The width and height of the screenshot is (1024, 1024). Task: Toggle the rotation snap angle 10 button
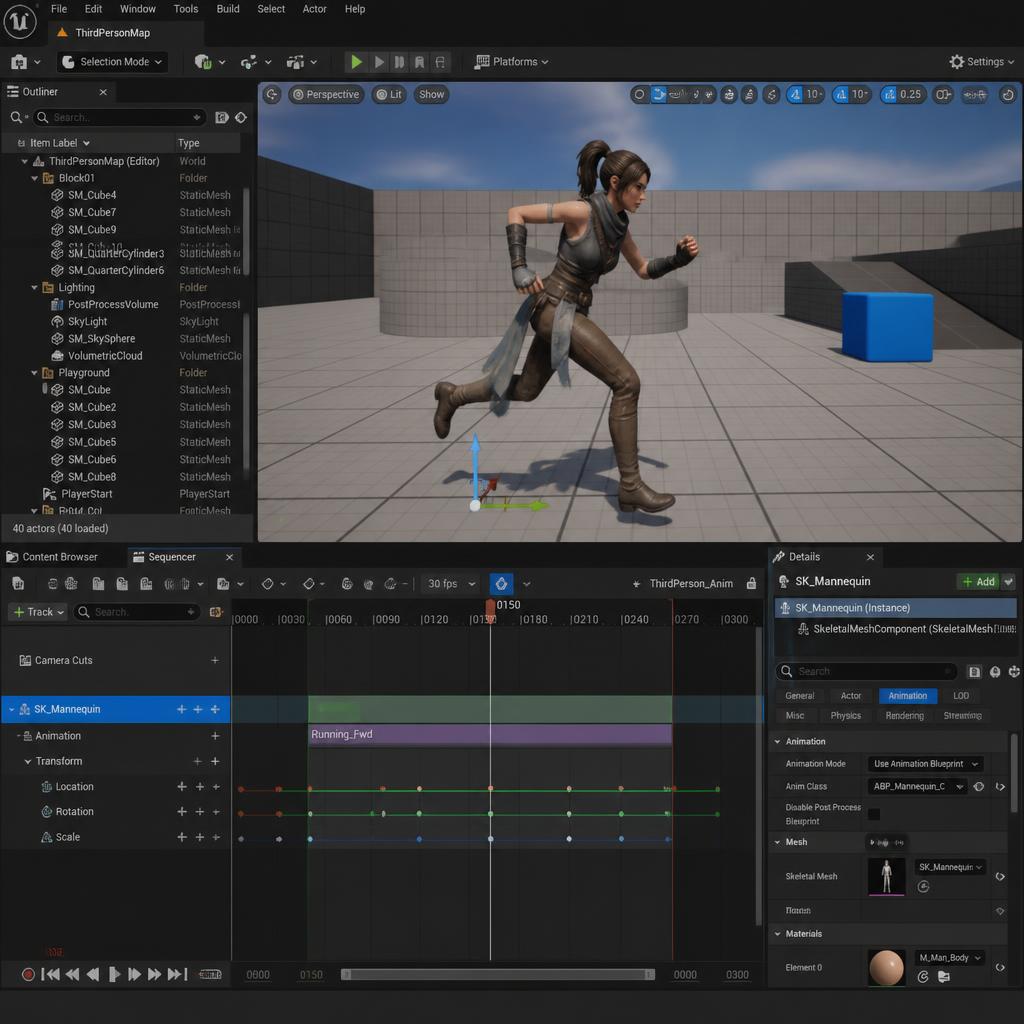[852, 95]
